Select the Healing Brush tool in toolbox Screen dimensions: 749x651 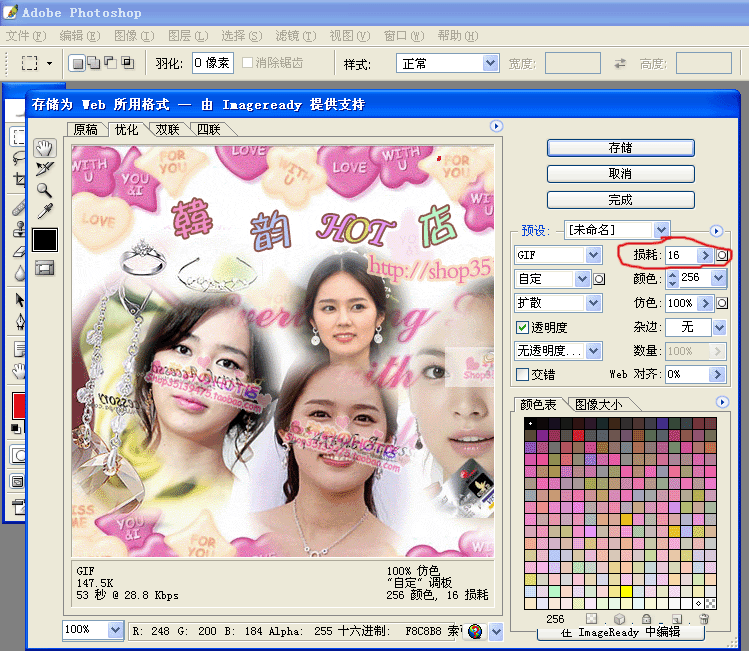click(x=19, y=208)
